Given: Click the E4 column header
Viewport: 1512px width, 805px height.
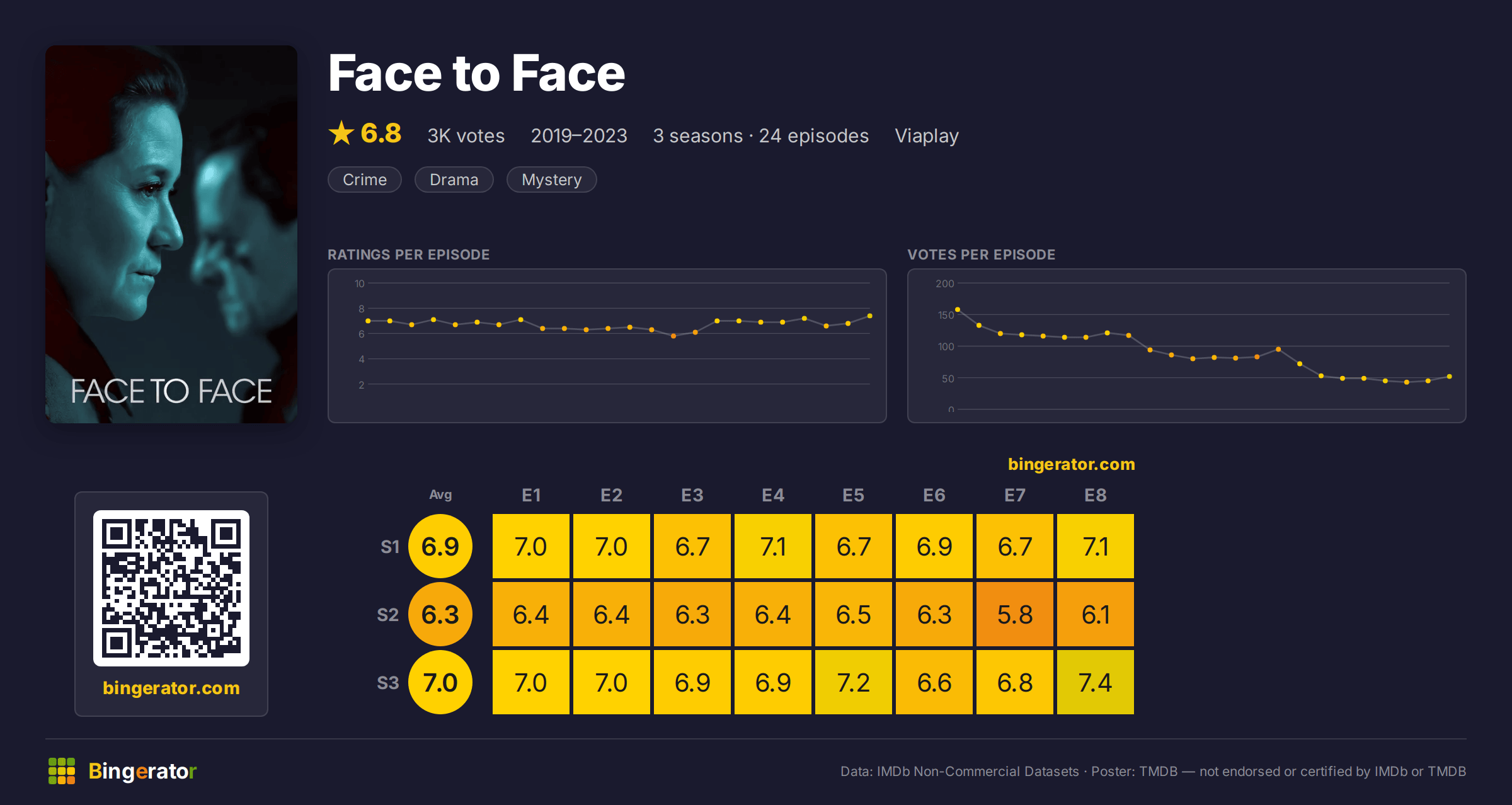Looking at the screenshot, I should pyautogui.click(x=773, y=495).
